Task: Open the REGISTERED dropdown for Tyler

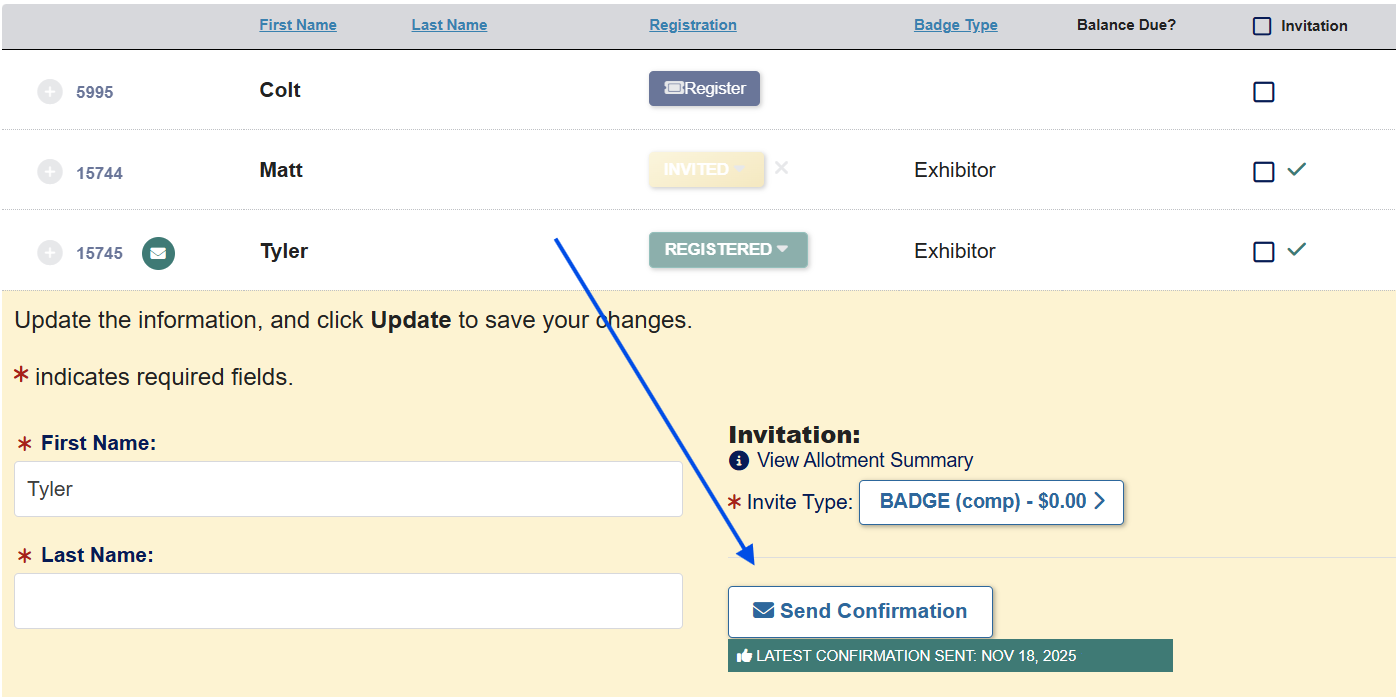Action: pos(728,250)
